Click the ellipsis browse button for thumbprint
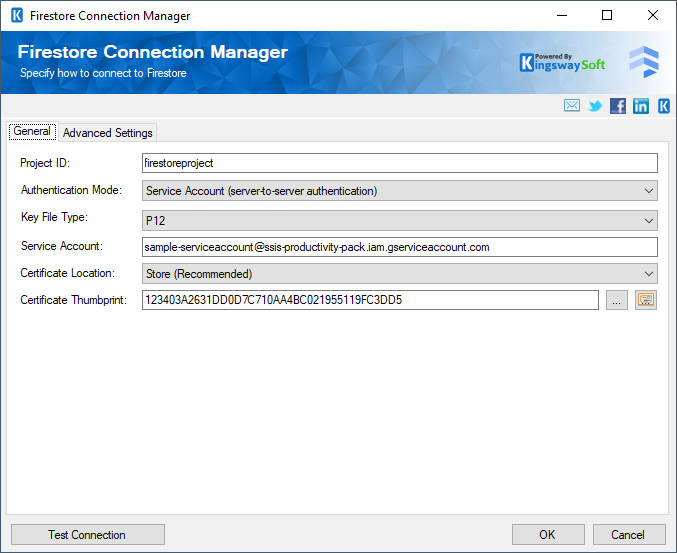Screen dimensions: 677x553 tap(617, 300)
